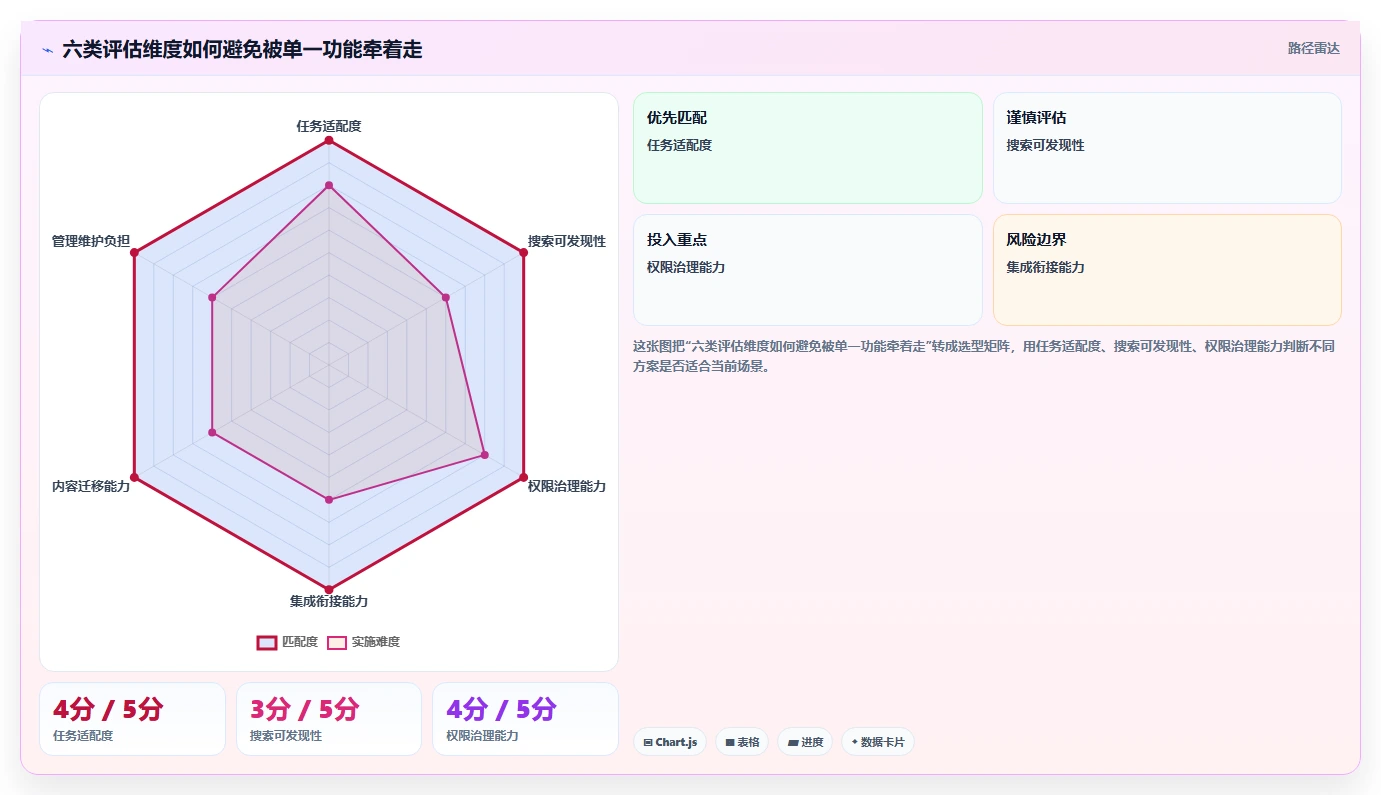Click the 匹配度 point on 集成衔接能力 axis
1381x795 pixels.
pyautogui.click(x=328, y=589)
